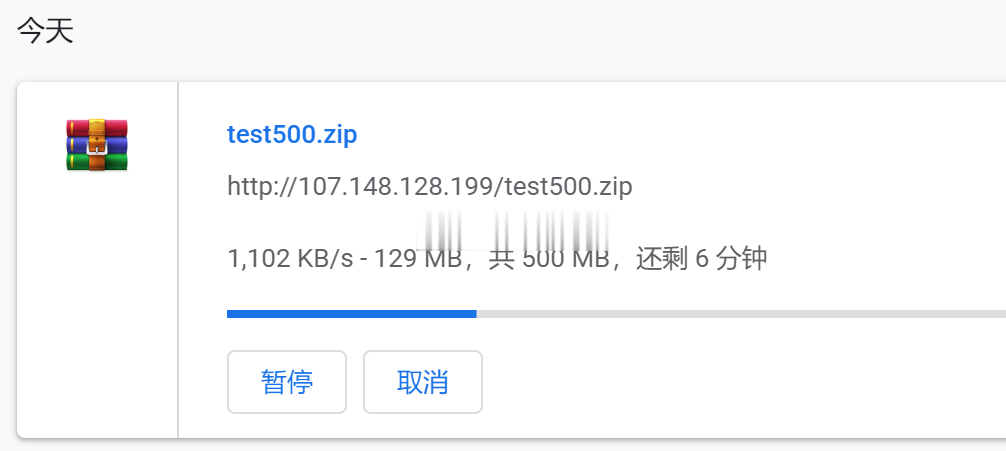Click the blurred barcode watermark above status
The width and height of the screenshot is (1006, 451).
pyautogui.click(x=513, y=231)
